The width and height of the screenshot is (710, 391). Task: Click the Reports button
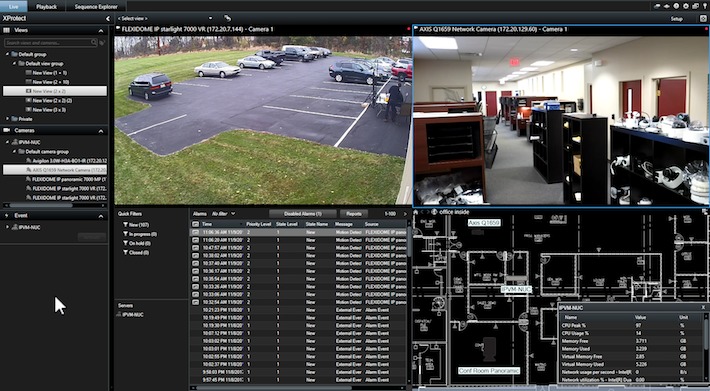click(x=354, y=214)
